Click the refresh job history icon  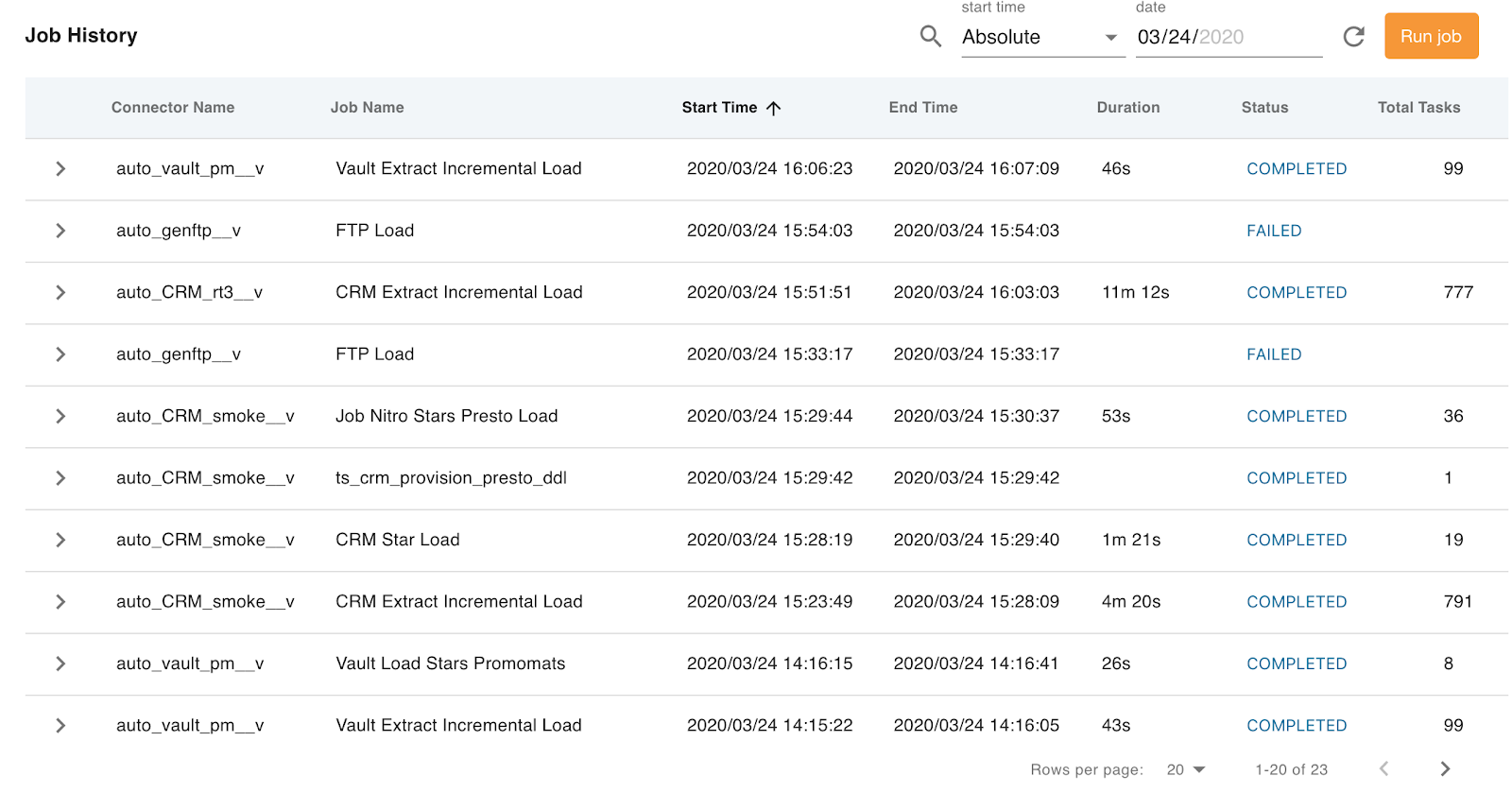coord(1353,37)
